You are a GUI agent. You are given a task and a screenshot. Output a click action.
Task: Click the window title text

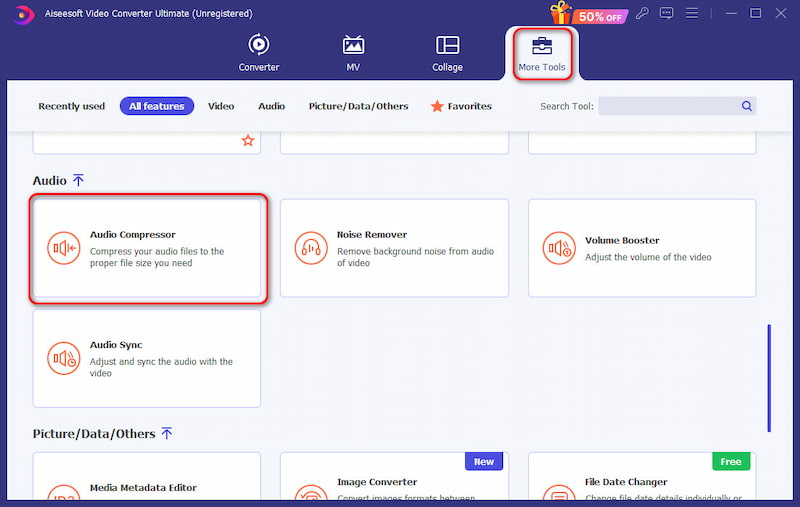[x=148, y=14]
